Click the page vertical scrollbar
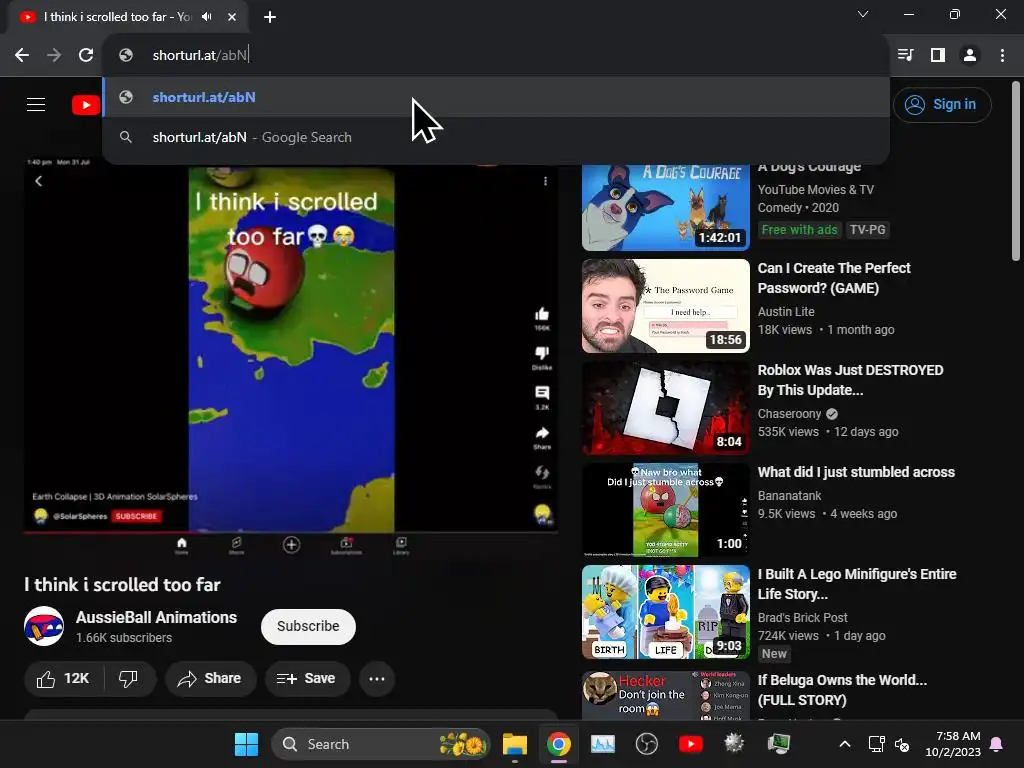The height and width of the screenshot is (768, 1024). tap(1016, 171)
